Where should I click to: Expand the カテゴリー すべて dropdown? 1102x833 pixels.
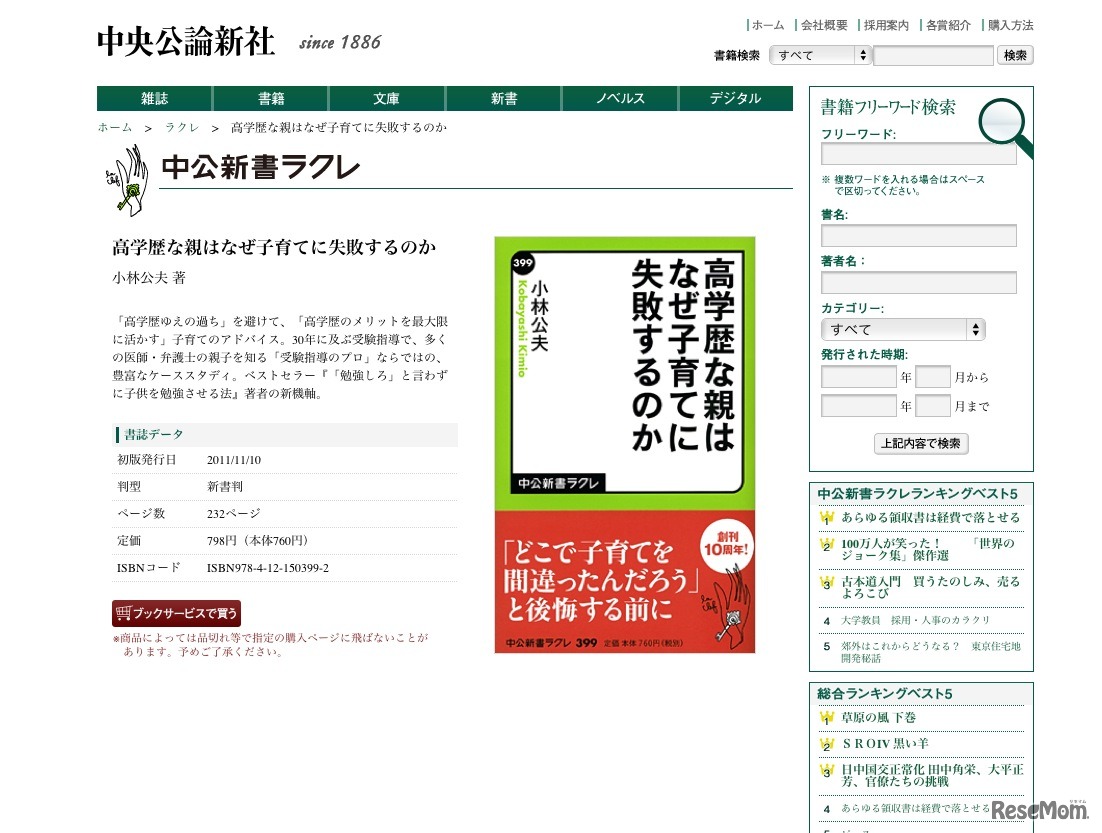tap(903, 329)
